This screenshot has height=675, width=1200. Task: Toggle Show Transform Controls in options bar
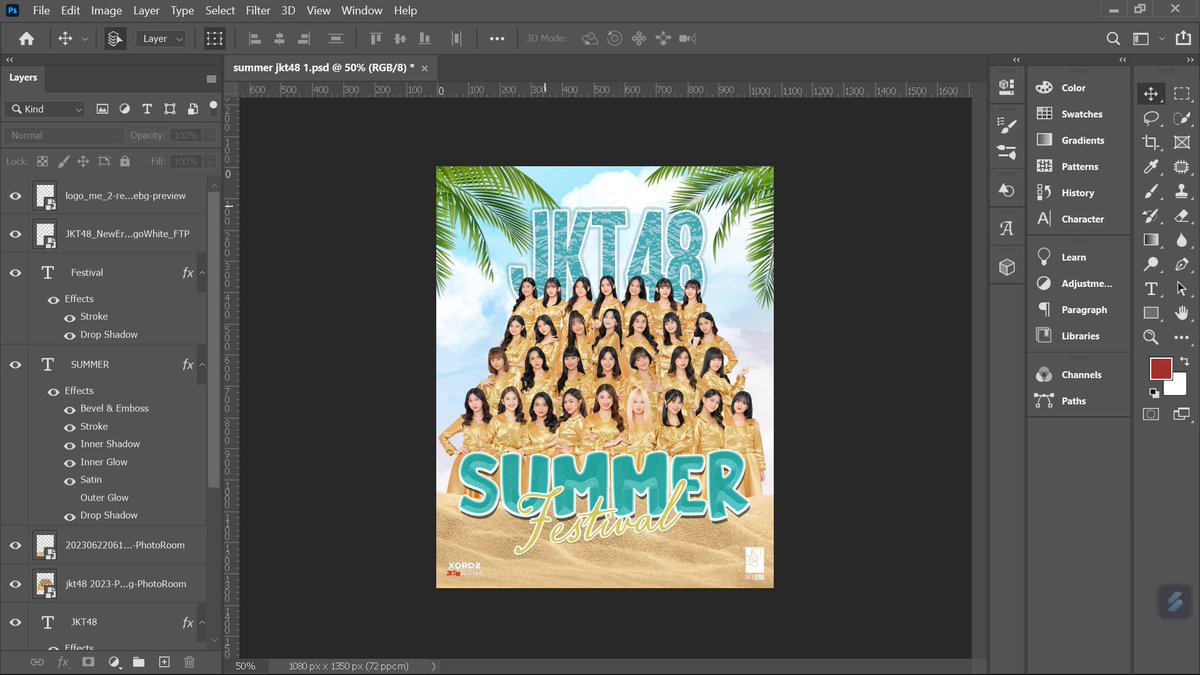coord(214,38)
